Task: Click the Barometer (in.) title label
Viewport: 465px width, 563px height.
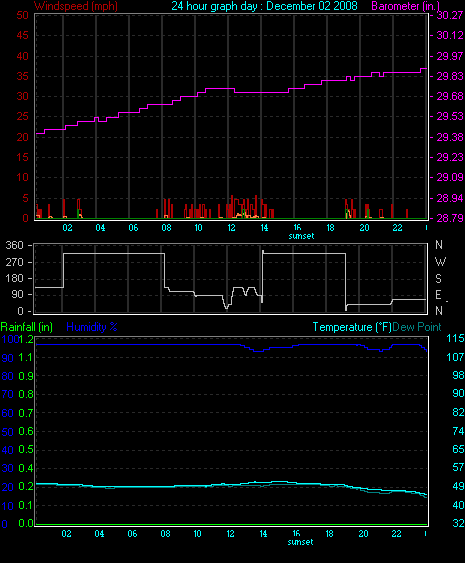Action: click(405, 6)
